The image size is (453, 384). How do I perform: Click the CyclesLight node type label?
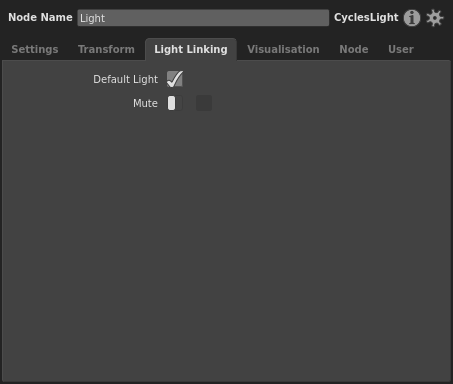pyautogui.click(x=366, y=17)
